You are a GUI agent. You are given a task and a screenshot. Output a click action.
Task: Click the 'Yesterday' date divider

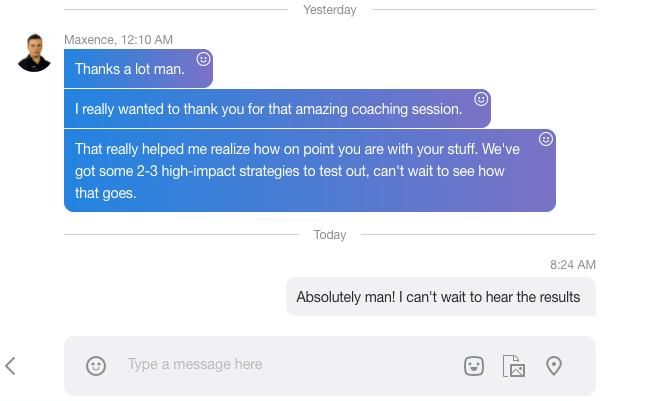click(x=330, y=9)
